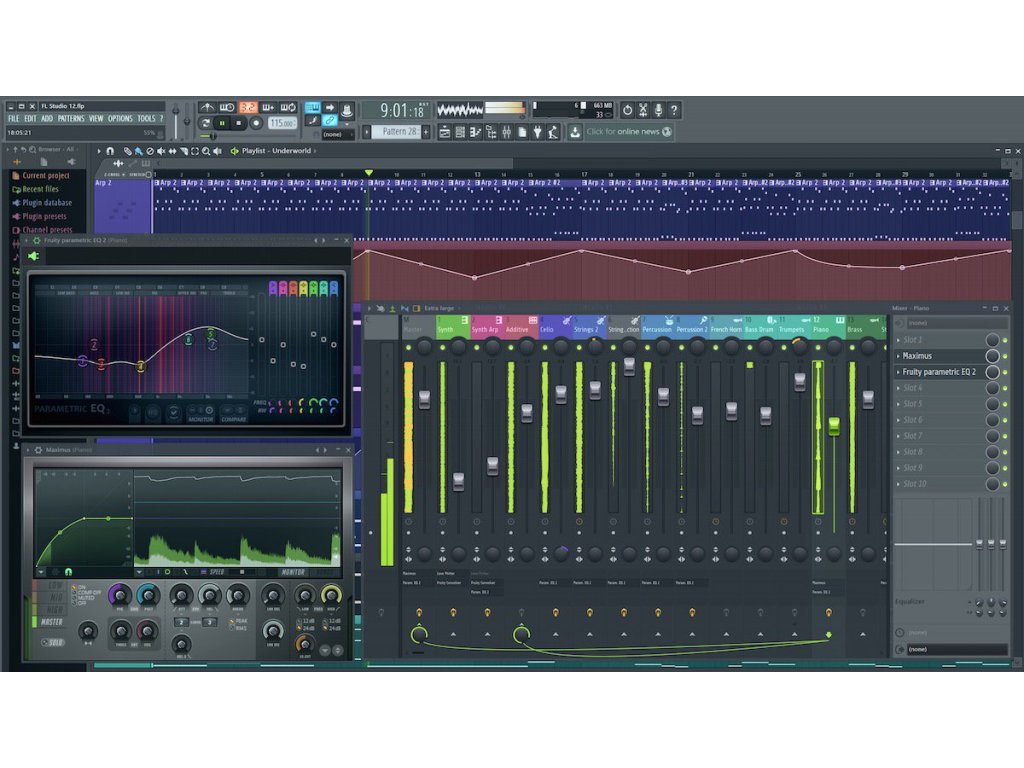Click the download icon beside online news
The width and height of the screenshot is (1024, 768).
tap(576, 132)
